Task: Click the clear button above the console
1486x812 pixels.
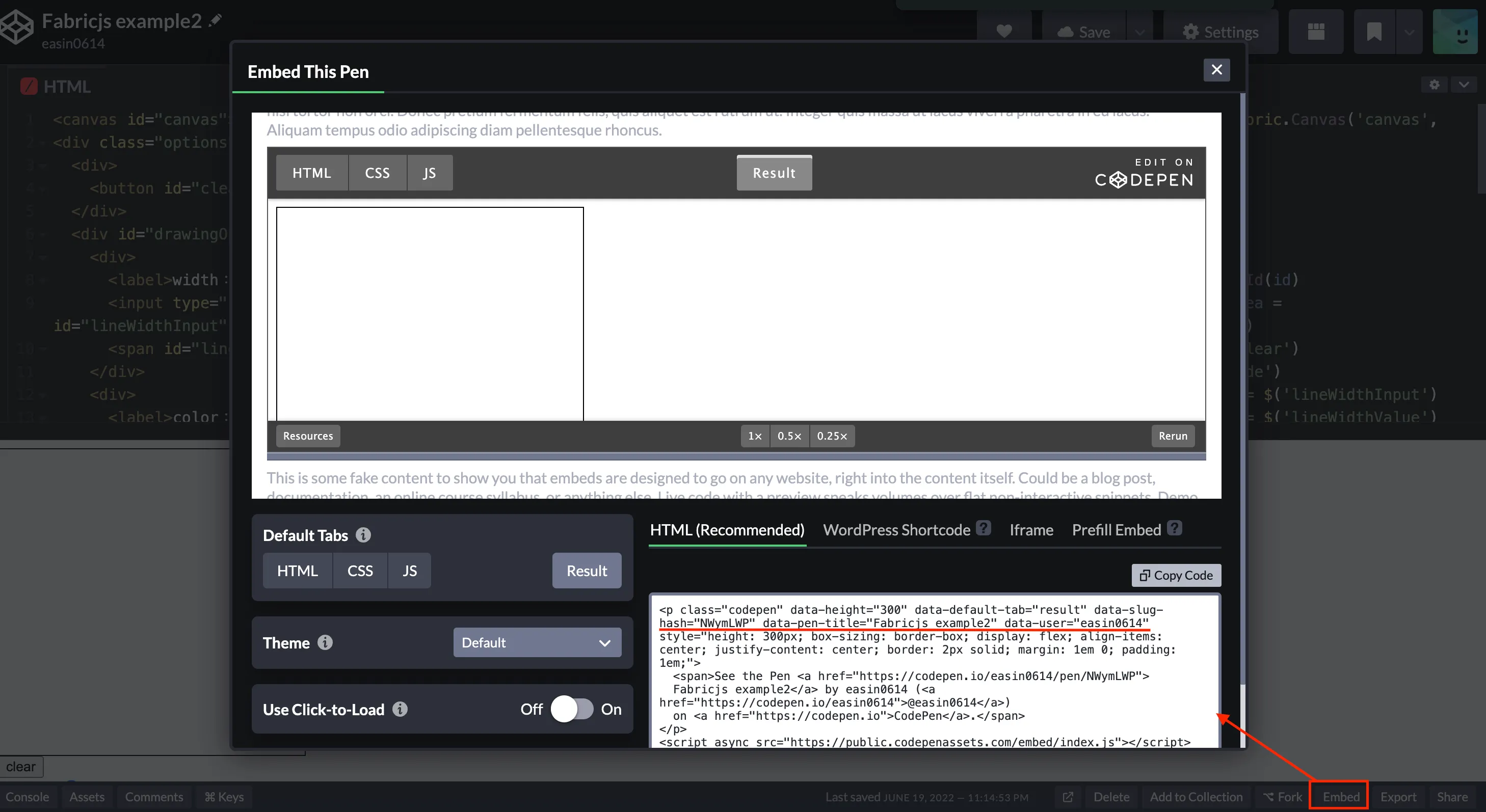Action: point(21,767)
